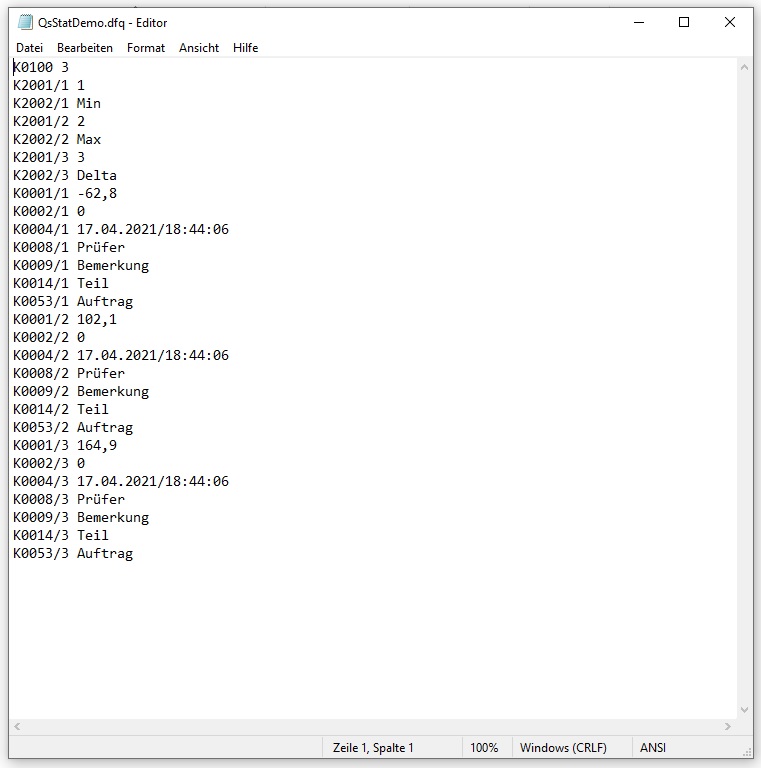The height and width of the screenshot is (768, 761).
Task: Close the QsStatDemo.dfq editor window
Action: tap(730, 23)
